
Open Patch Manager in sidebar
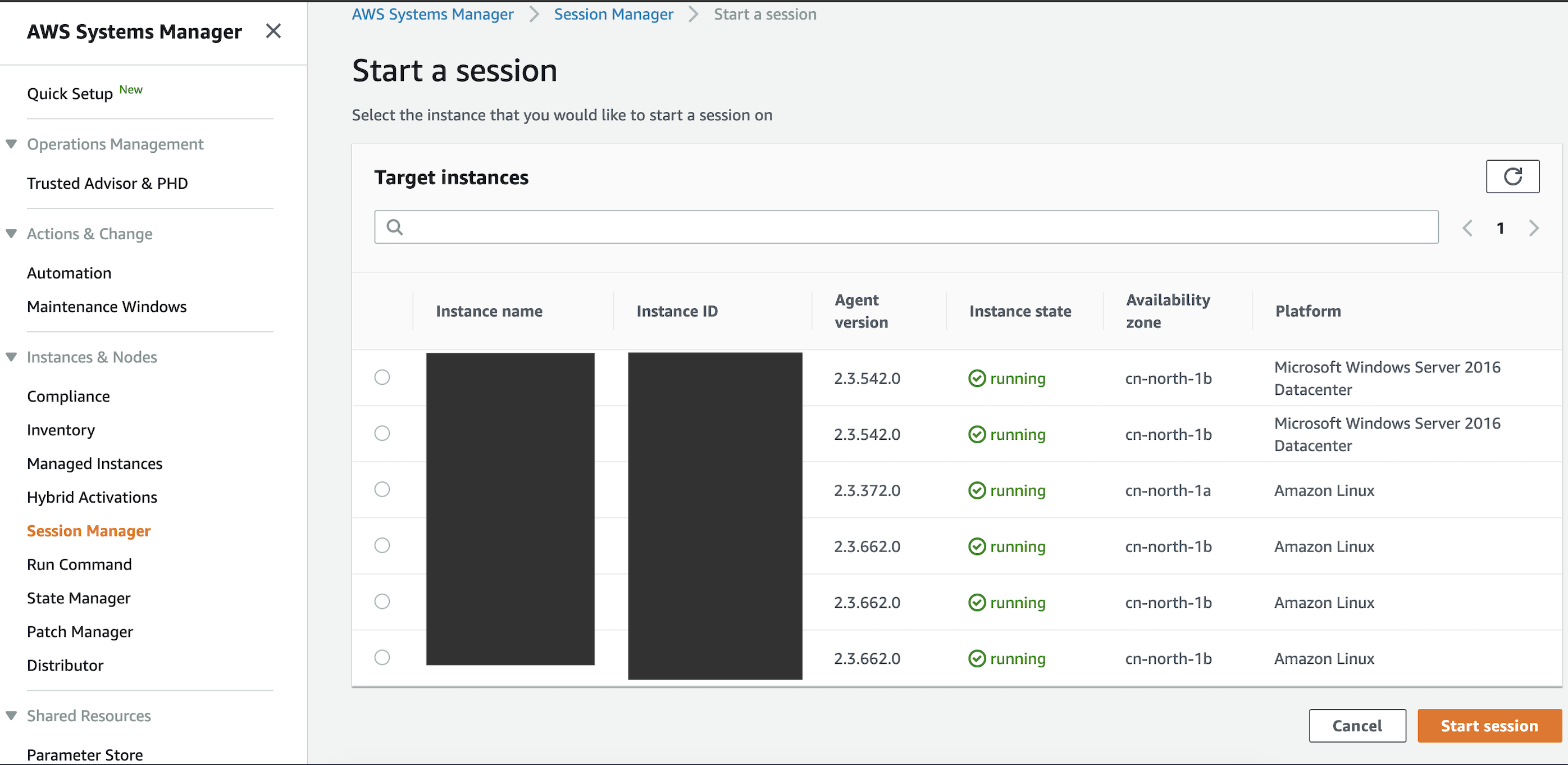80,632
